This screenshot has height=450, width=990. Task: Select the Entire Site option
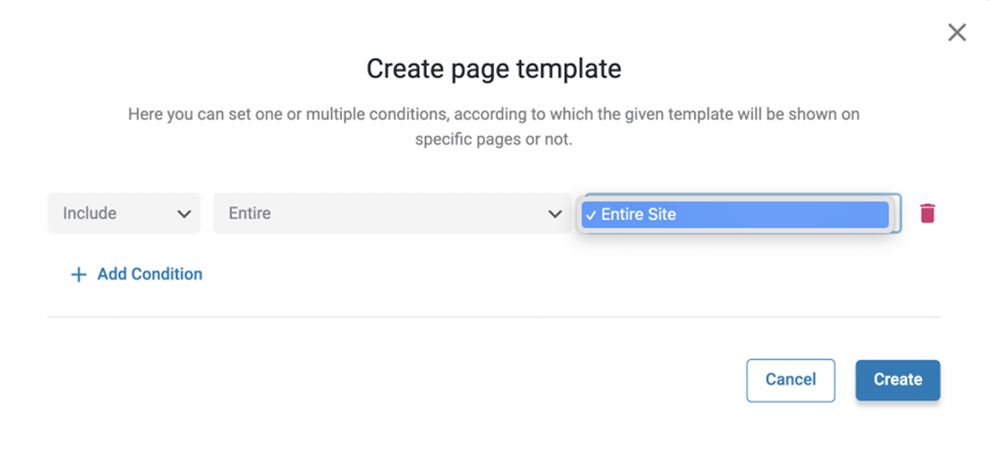coord(735,215)
